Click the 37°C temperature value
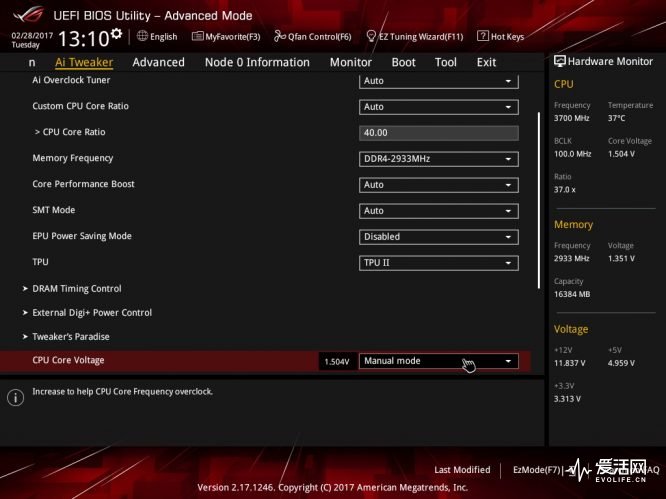 pos(616,118)
